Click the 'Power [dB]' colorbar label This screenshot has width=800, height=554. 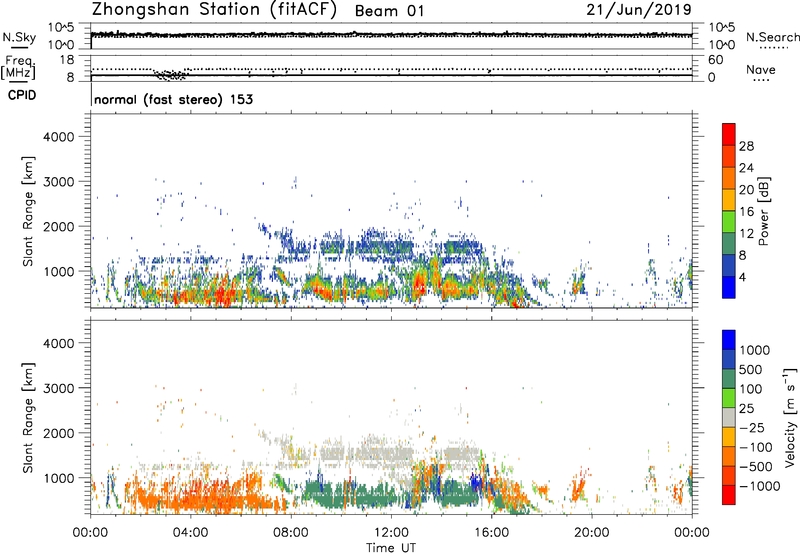(764, 211)
